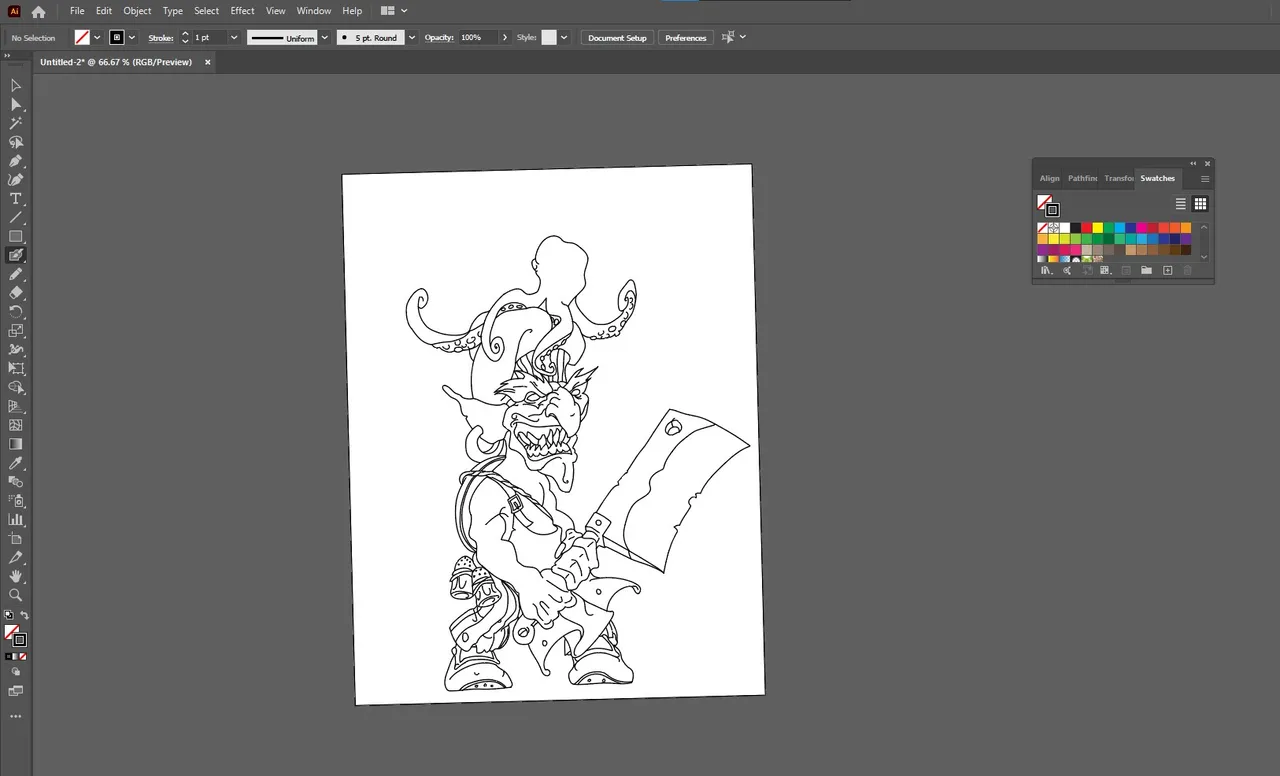The image size is (1280, 776).
Task: Select the Direct Selection tool
Action: coord(16,105)
